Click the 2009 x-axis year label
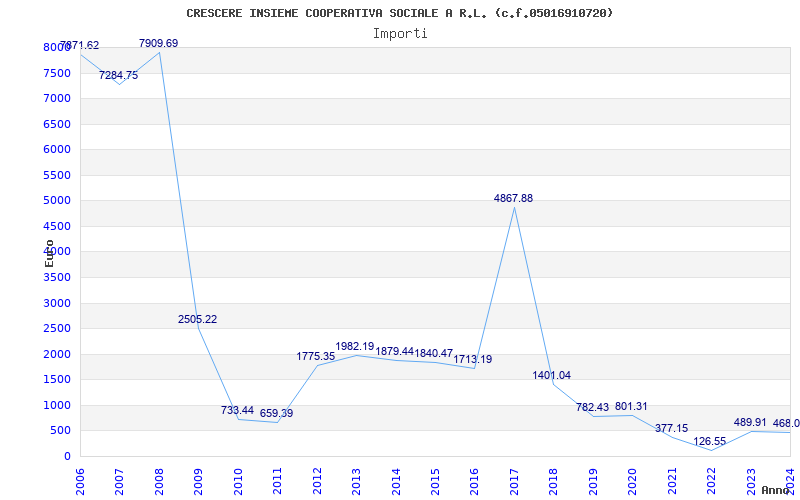The height and width of the screenshot is (500, 800). point(198,482)
